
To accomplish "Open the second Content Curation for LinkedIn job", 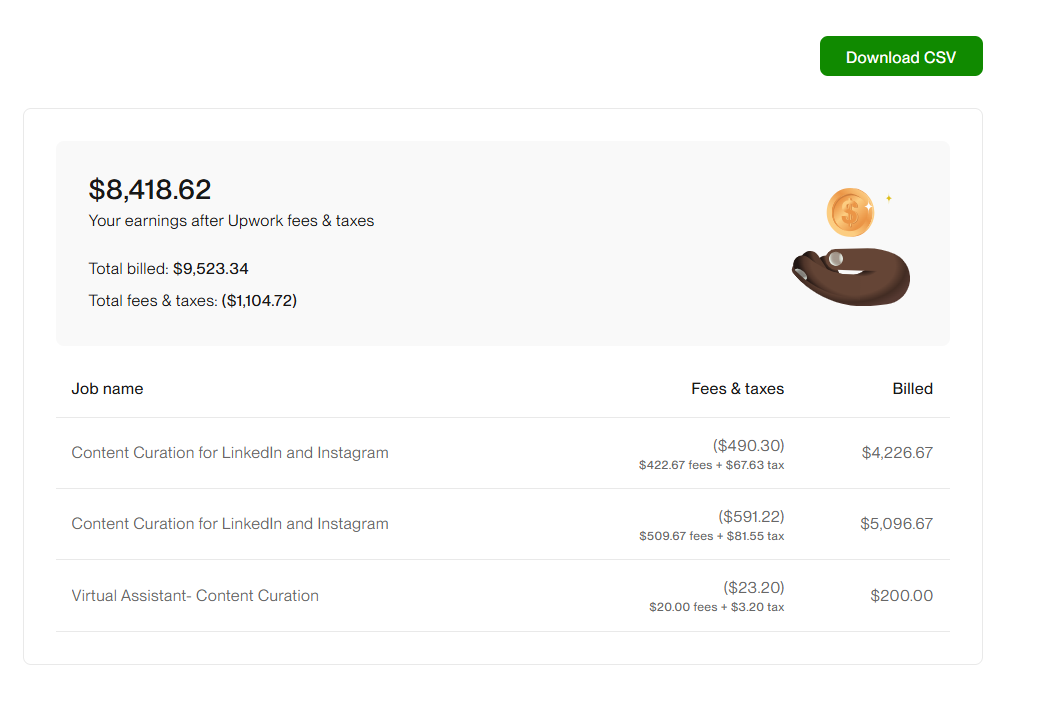I will point(230,524).
